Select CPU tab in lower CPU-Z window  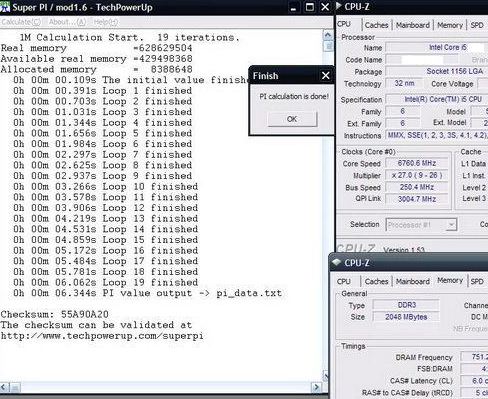(x=343, y=281)
